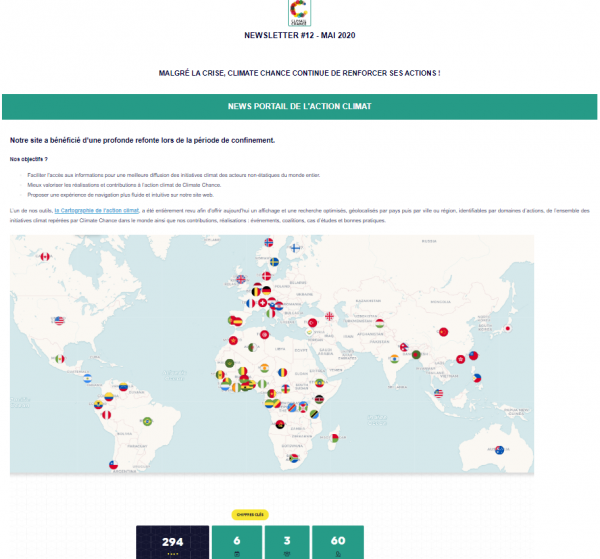Click the Germany flag marker

[266, 290]
